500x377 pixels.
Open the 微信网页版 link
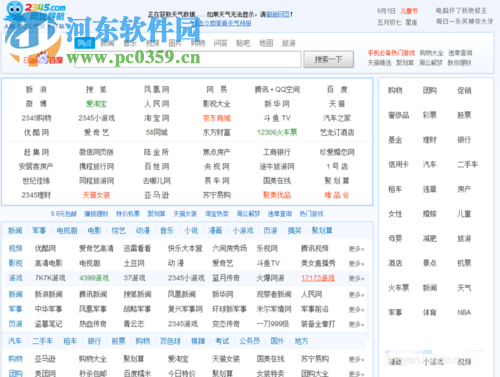point(96,152)
